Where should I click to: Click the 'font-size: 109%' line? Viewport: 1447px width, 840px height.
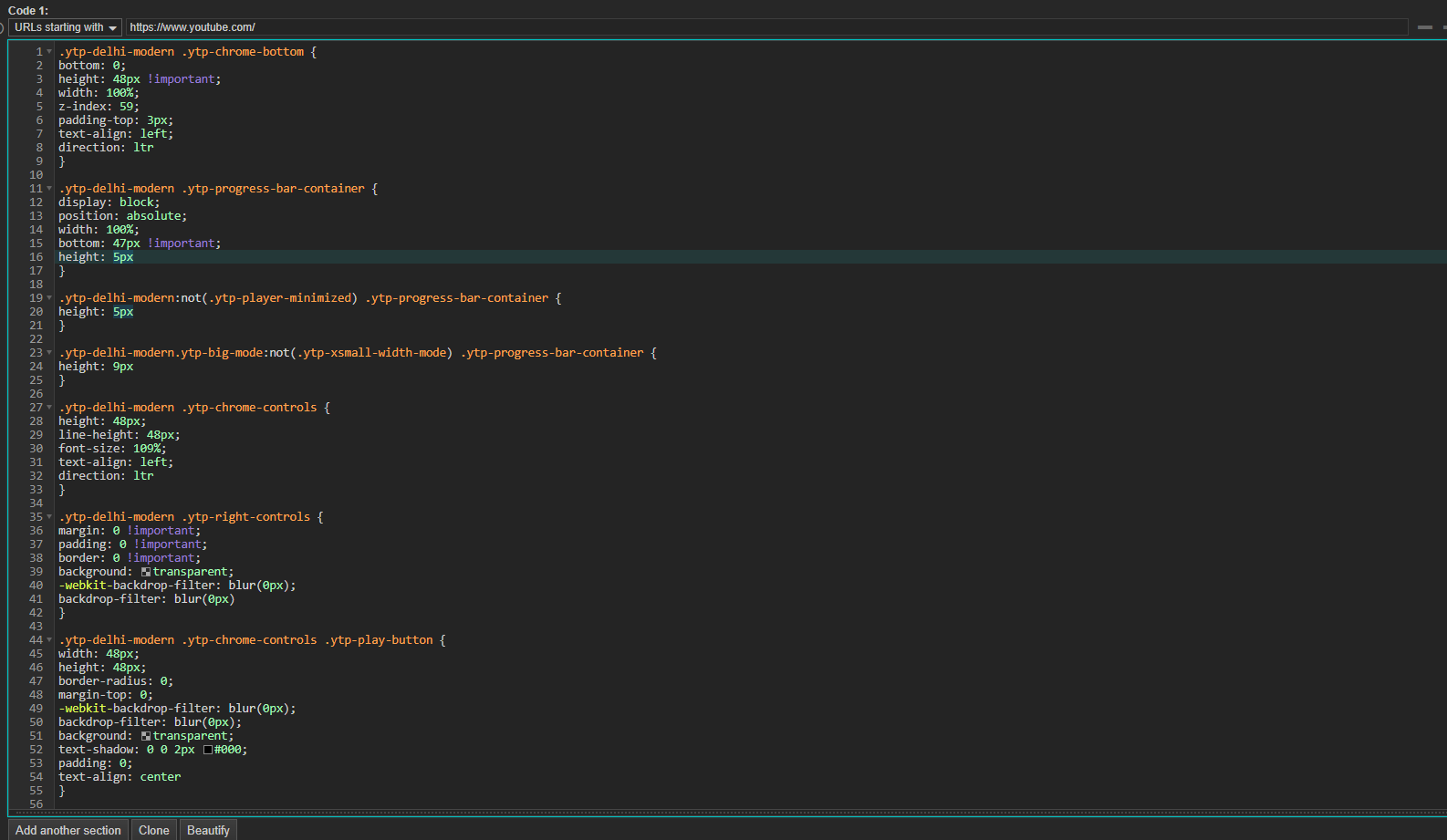(112, 449)
